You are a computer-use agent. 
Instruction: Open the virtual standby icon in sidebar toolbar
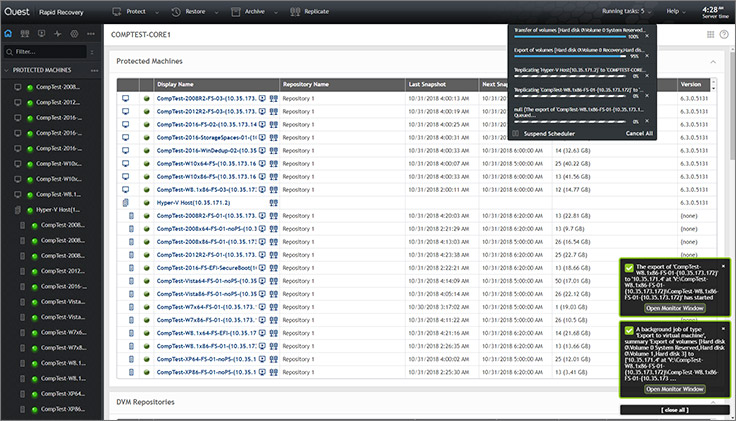(41, 34)
